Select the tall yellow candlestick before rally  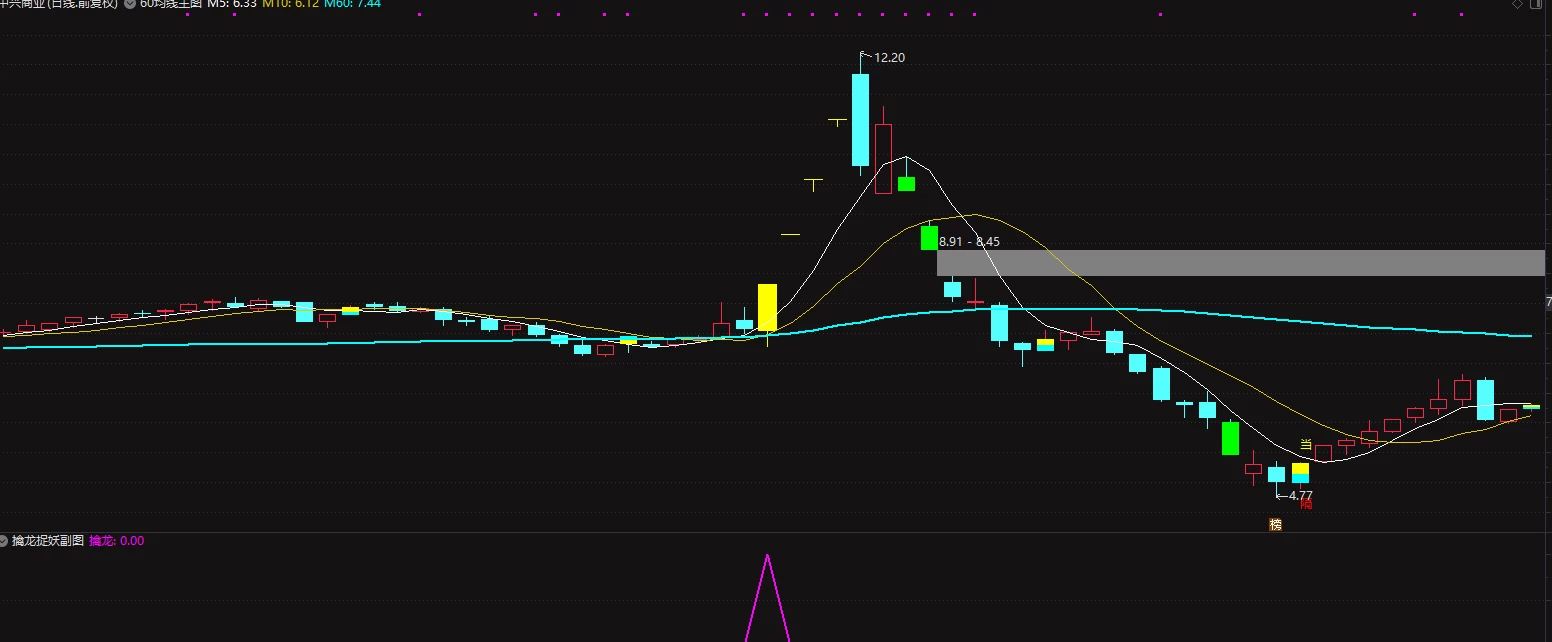click(x=767, y=308)
